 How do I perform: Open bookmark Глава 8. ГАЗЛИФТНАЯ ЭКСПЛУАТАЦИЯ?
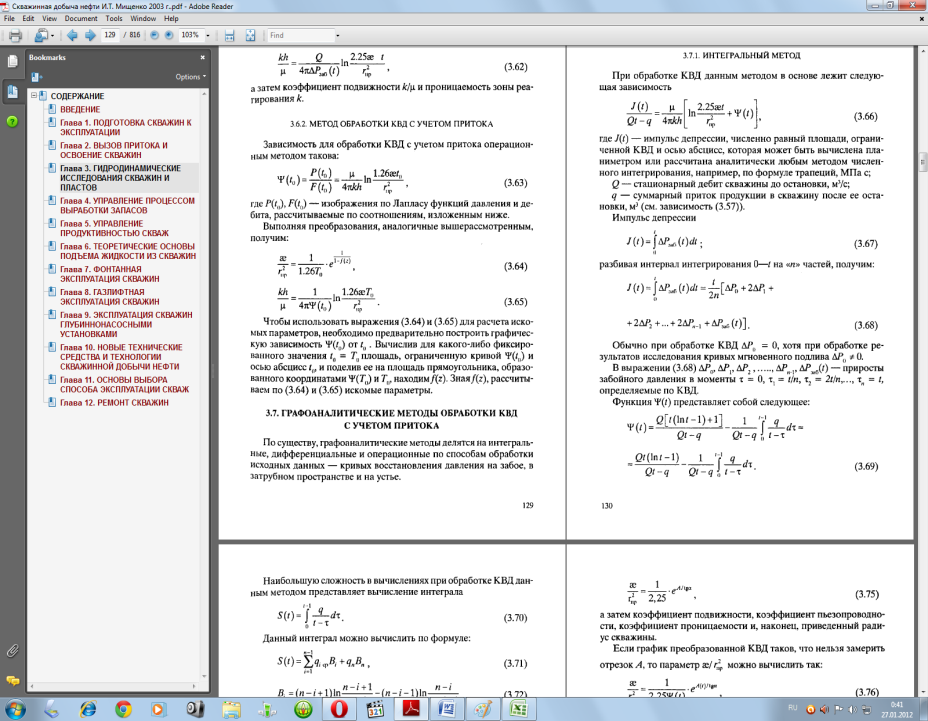coord(109,297)
